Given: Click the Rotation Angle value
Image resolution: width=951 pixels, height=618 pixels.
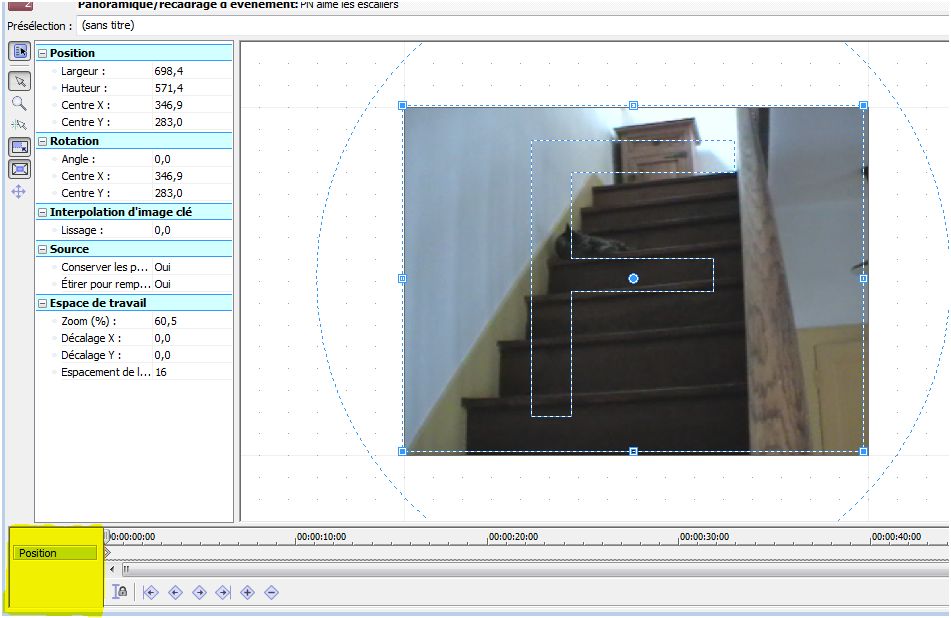Looking at the screenshot, I should click(x=163, y=159).
